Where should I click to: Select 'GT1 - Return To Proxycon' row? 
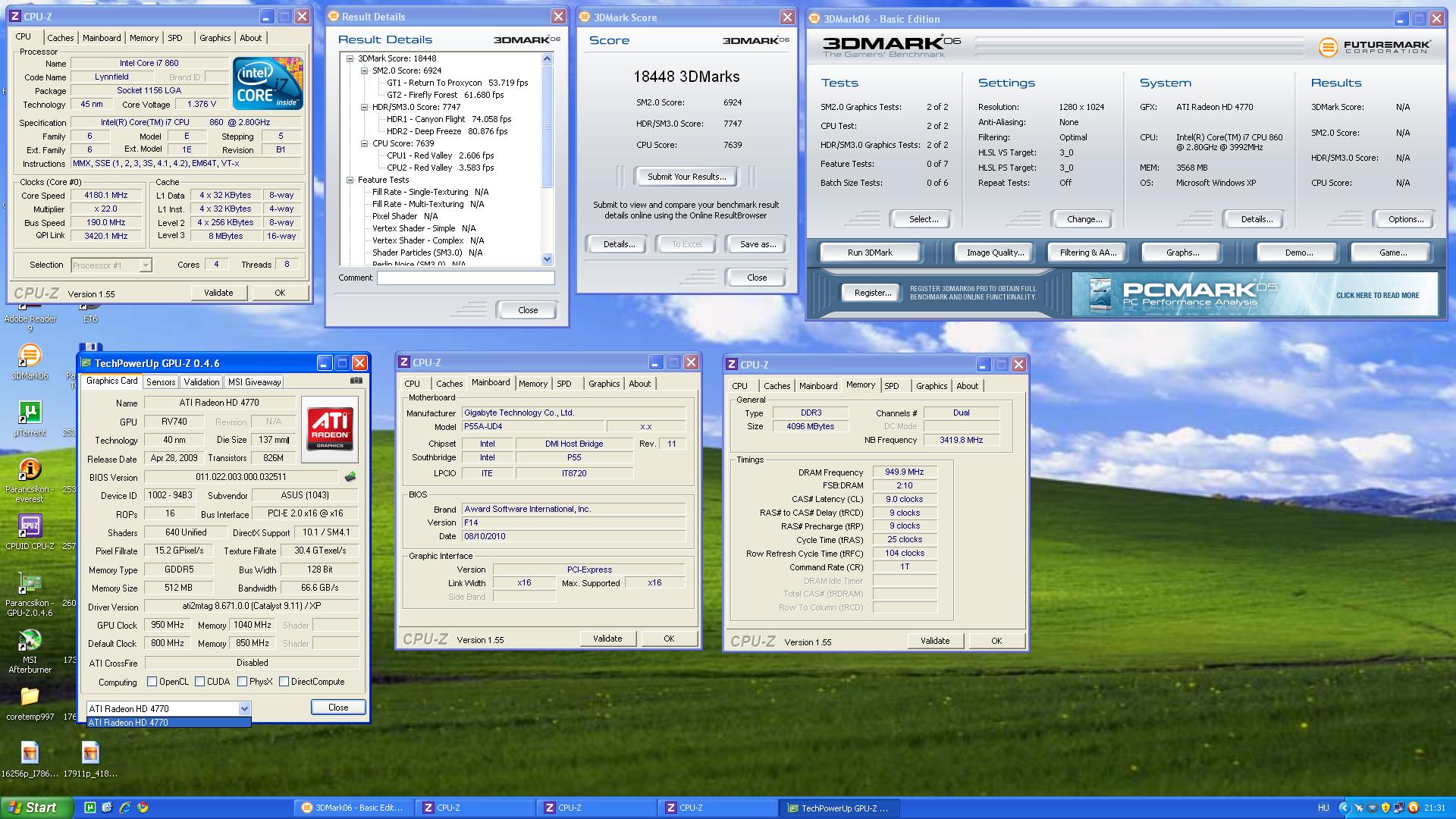[x=457, y=83]
